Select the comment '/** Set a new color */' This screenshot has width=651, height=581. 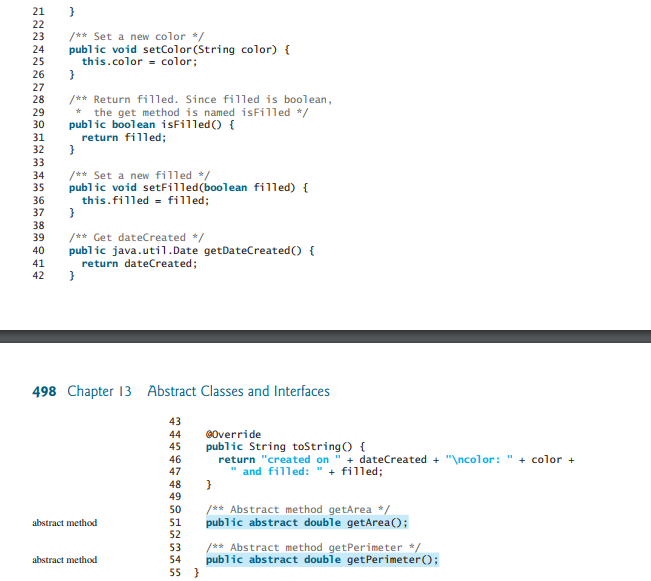(x=137, y=37)
